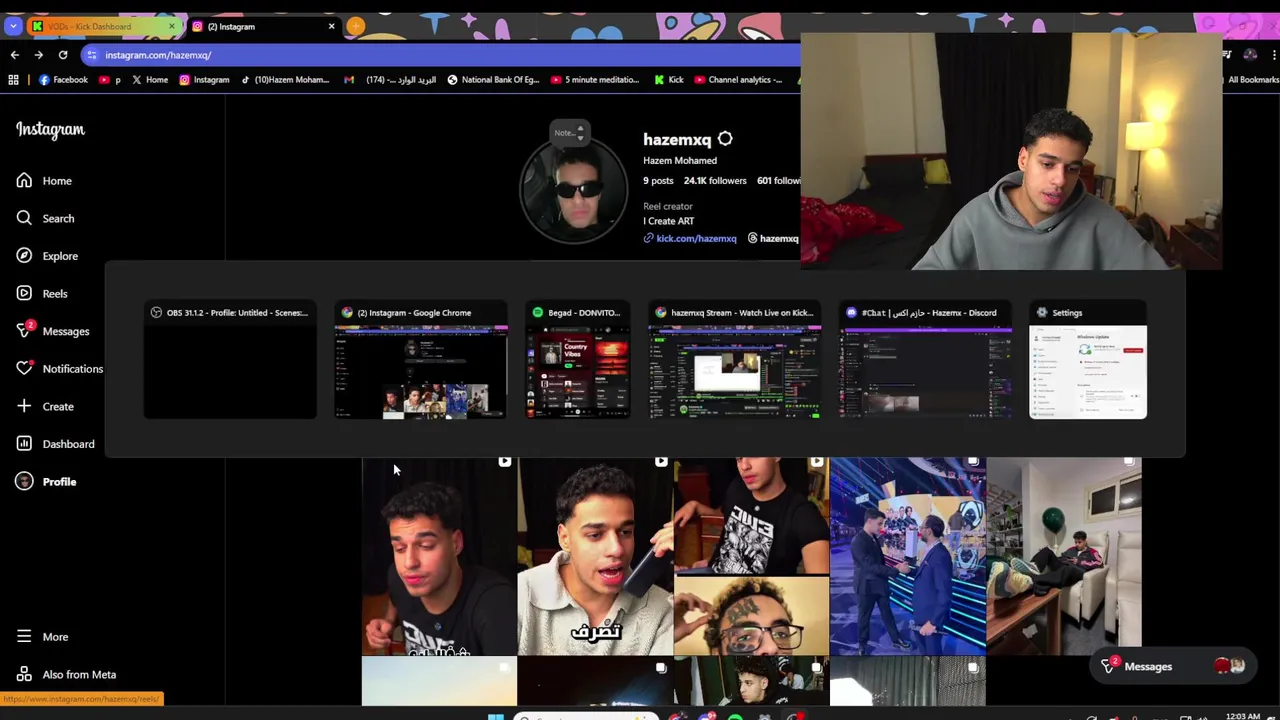1280x720 pixels.
Task: Switch to the Settings window thumbnail
Action: [x=1088, y=360]
